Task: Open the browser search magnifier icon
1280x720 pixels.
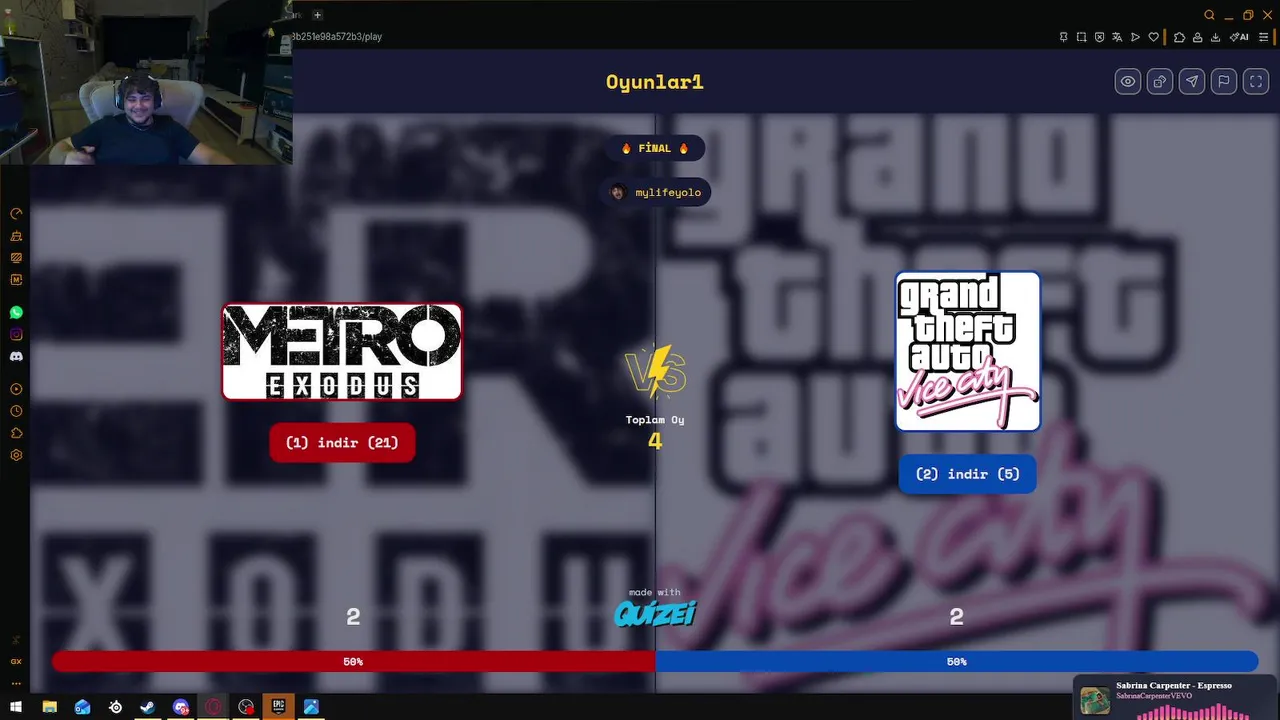Action: coord(1209,15)
